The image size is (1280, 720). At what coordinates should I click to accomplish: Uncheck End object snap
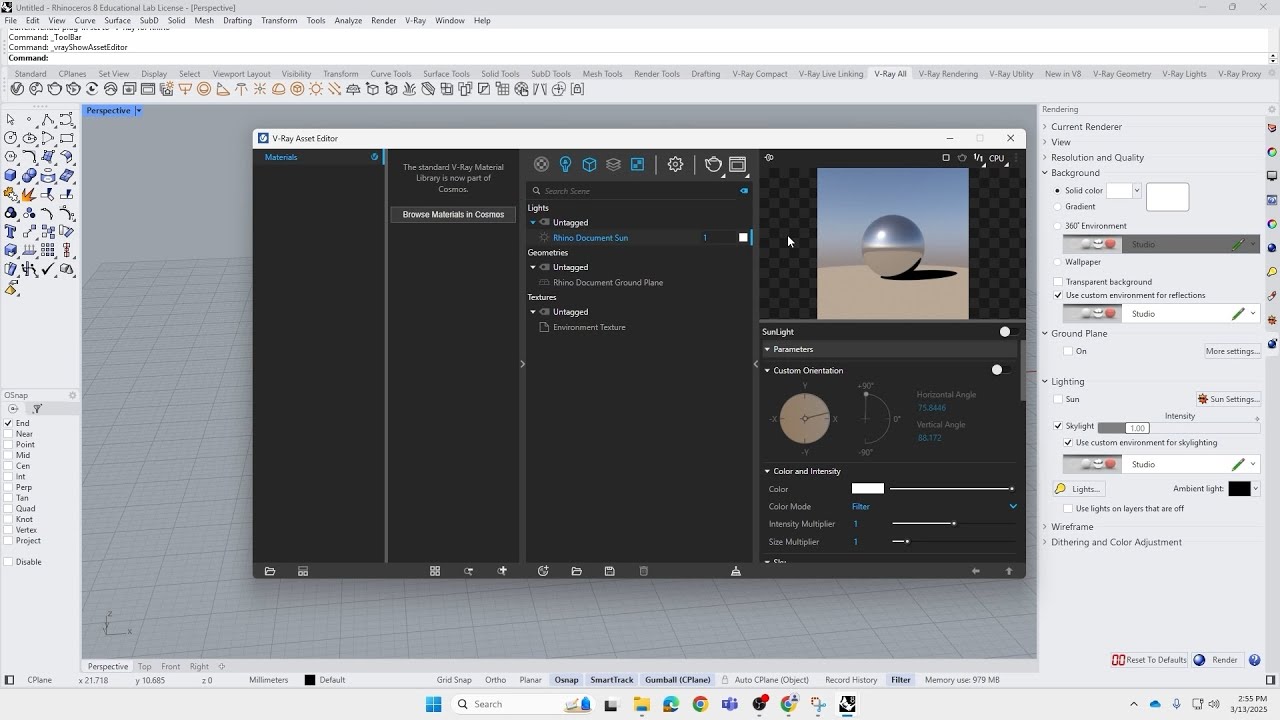[x=8, y=423]
